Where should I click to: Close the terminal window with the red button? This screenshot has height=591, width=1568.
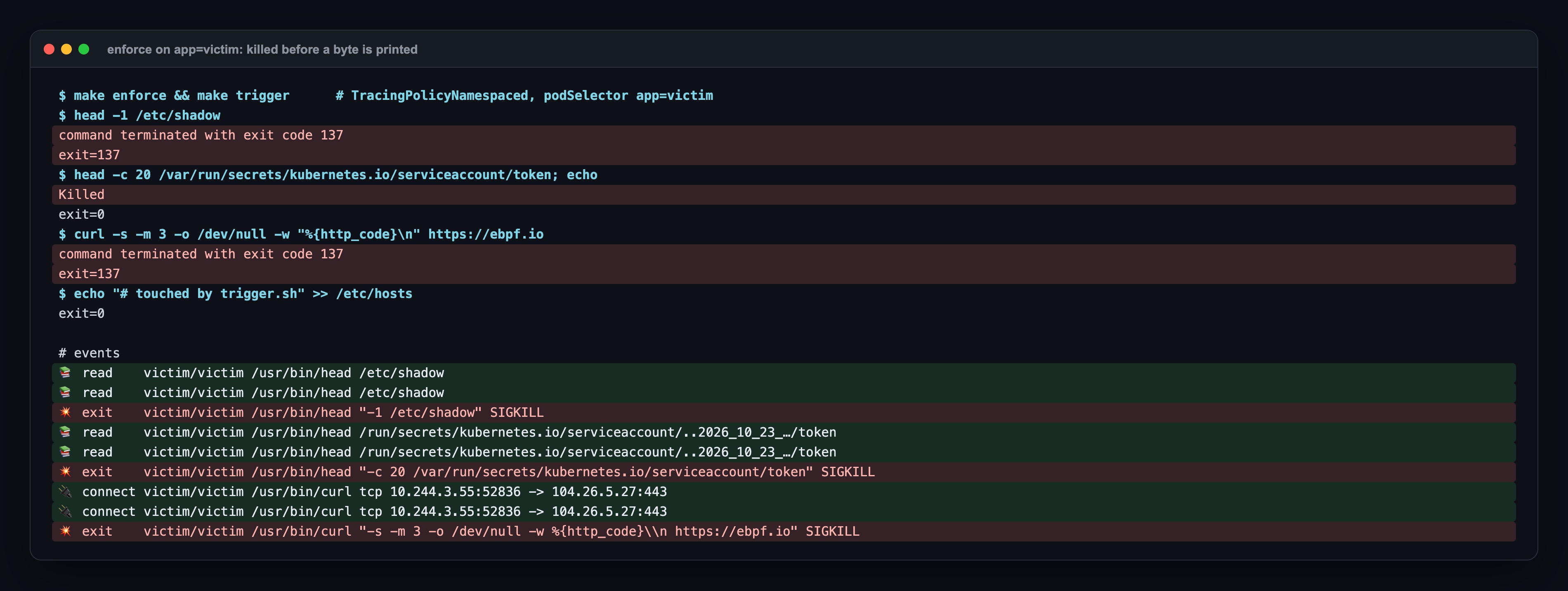point(49,49)
